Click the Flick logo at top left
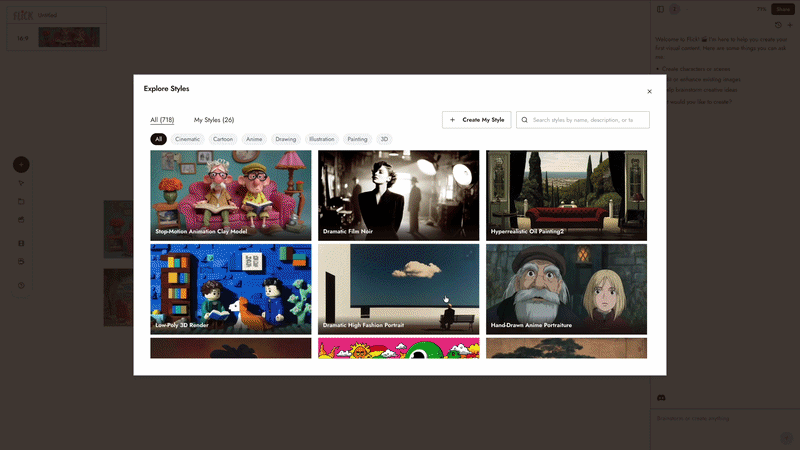Image resolution: width=800 pixels, height=450 pixels. [x=21, y=15]
